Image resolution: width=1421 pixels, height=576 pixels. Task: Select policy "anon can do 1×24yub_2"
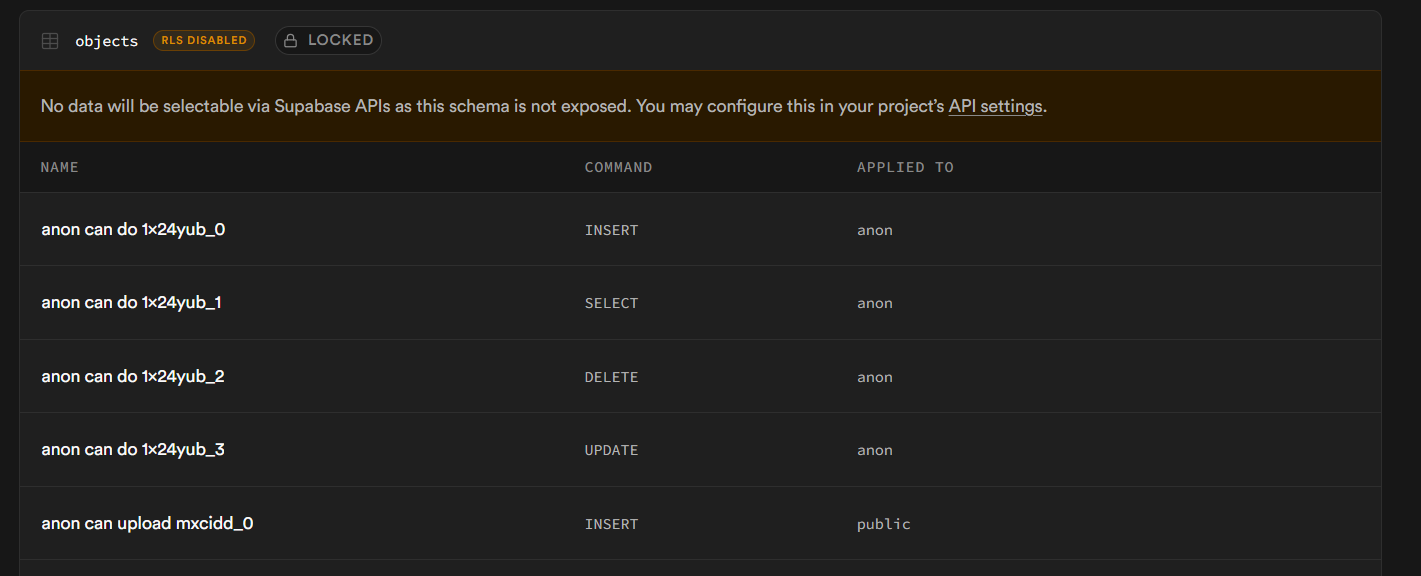coord(132,376)
